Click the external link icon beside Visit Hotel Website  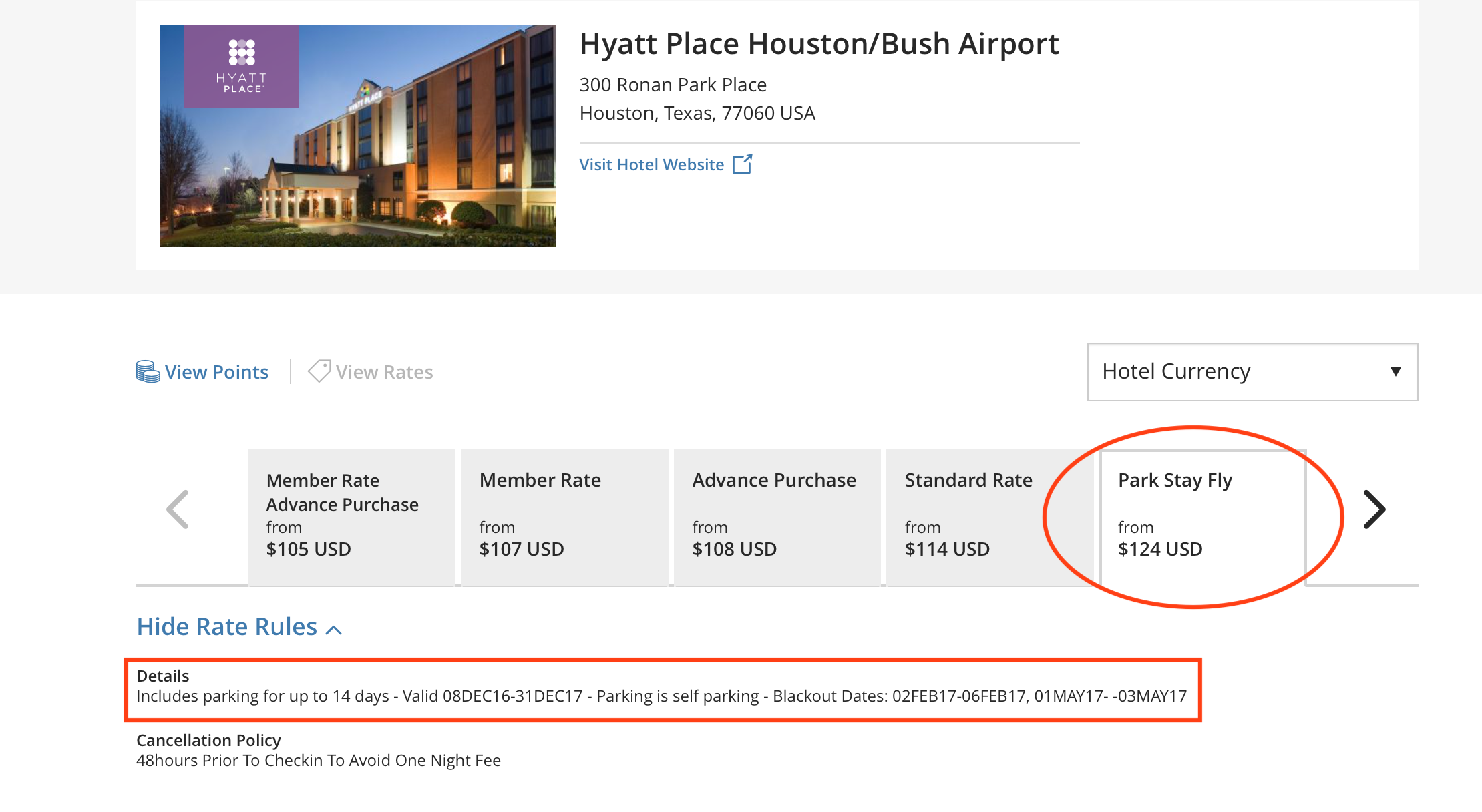[x=742, y=164]
